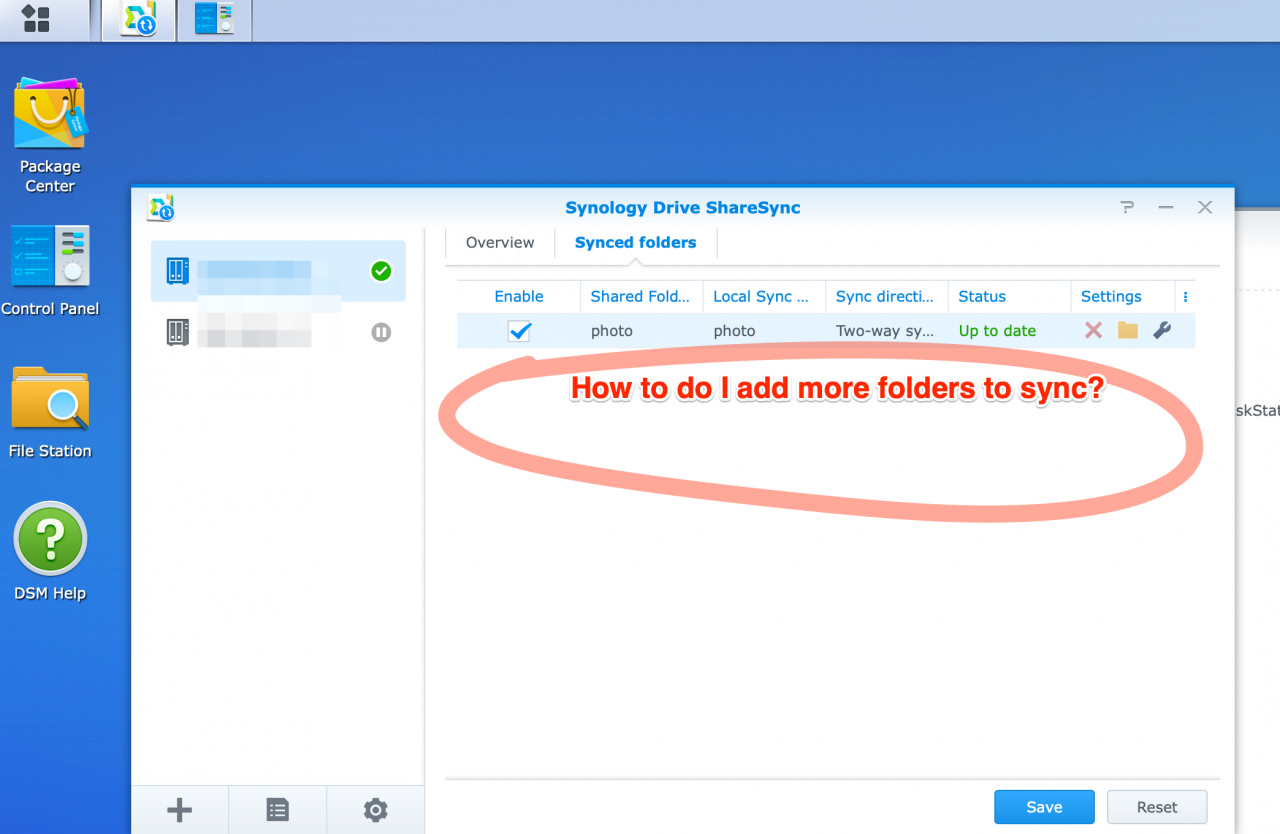The height and width of the screenshot is (834, 1280).
Task: Click the green connected status badge
Action: click(381, 270)
